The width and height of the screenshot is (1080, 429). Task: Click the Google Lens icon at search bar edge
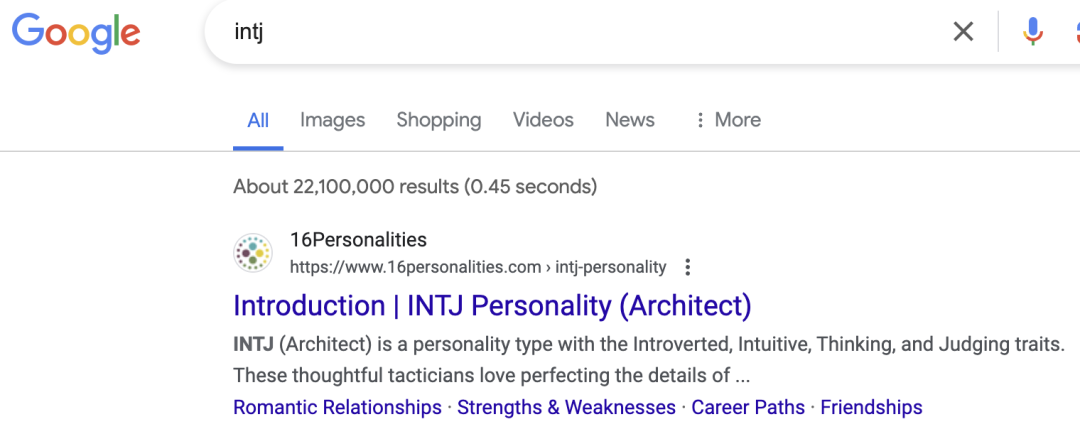[1076, 31]
